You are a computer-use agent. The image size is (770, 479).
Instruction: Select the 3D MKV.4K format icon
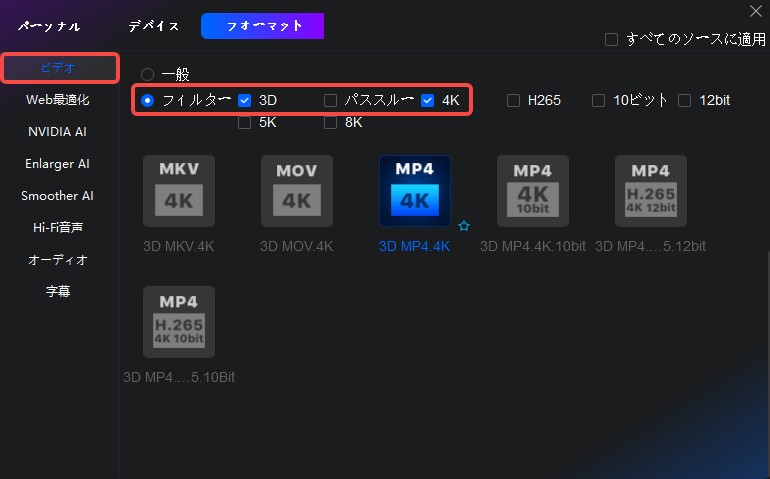(x=179, y=191)
